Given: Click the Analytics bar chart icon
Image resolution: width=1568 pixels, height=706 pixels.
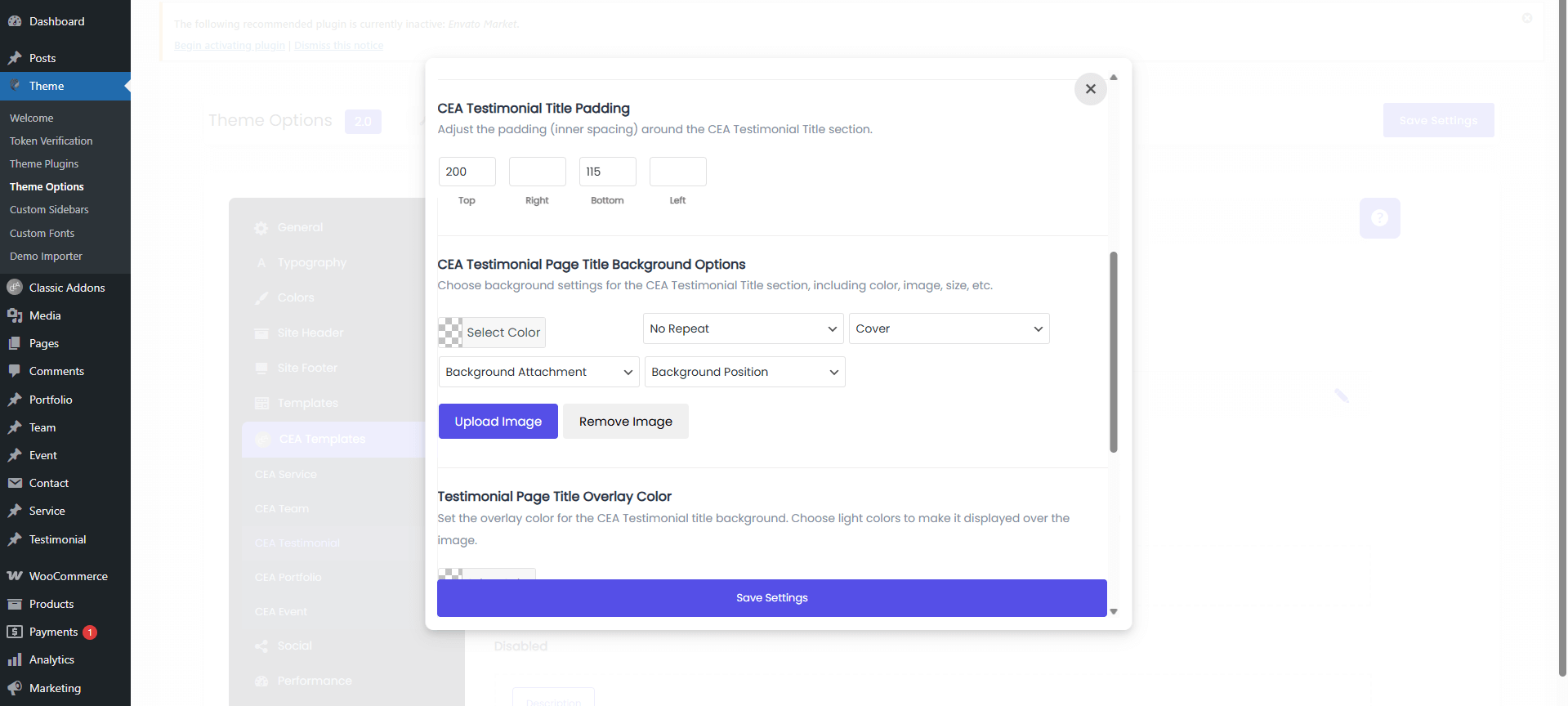Looking at the screenshot, I should tap(15, 659).
